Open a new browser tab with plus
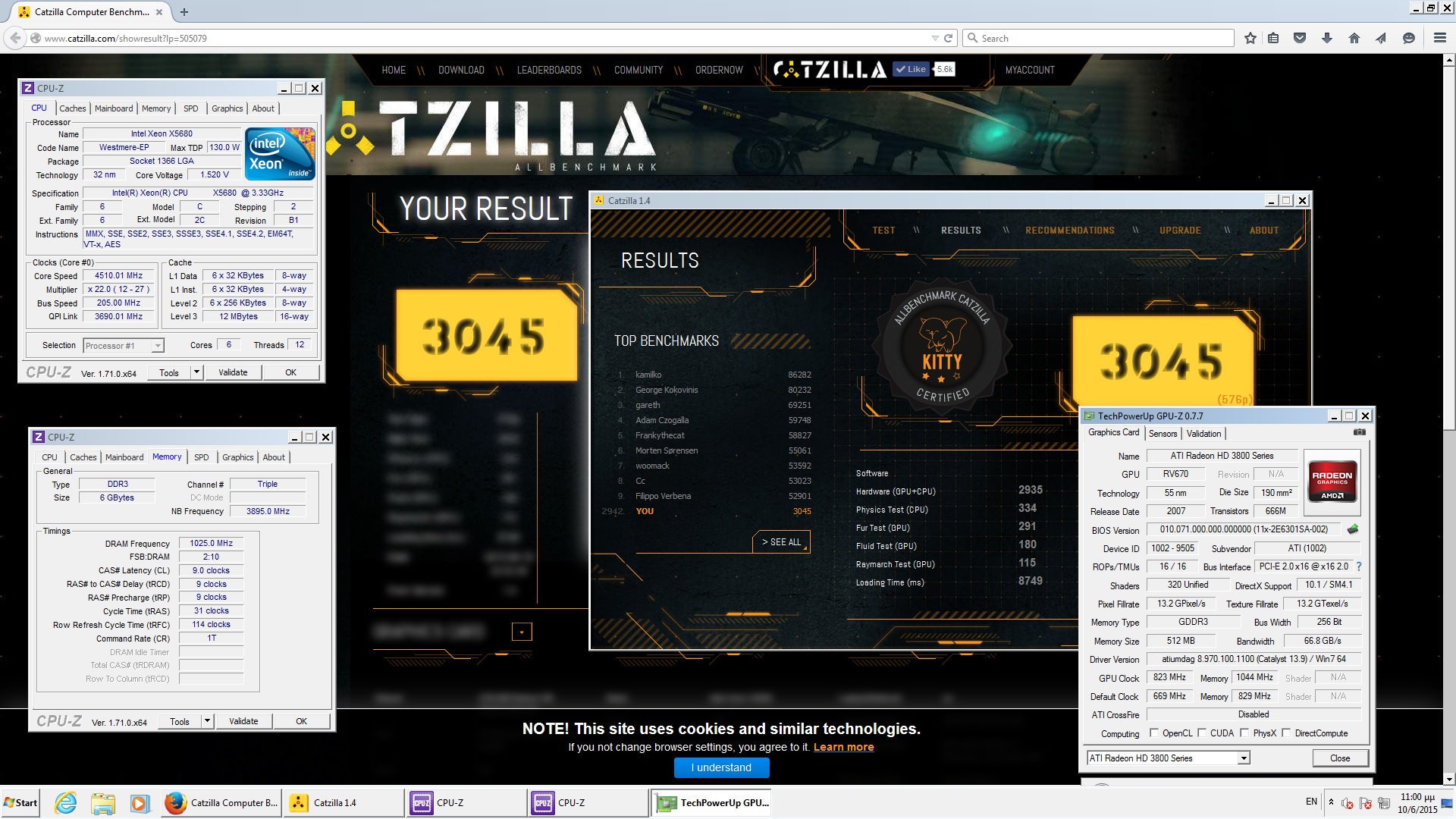1456x819 pixels. [184, 11]
